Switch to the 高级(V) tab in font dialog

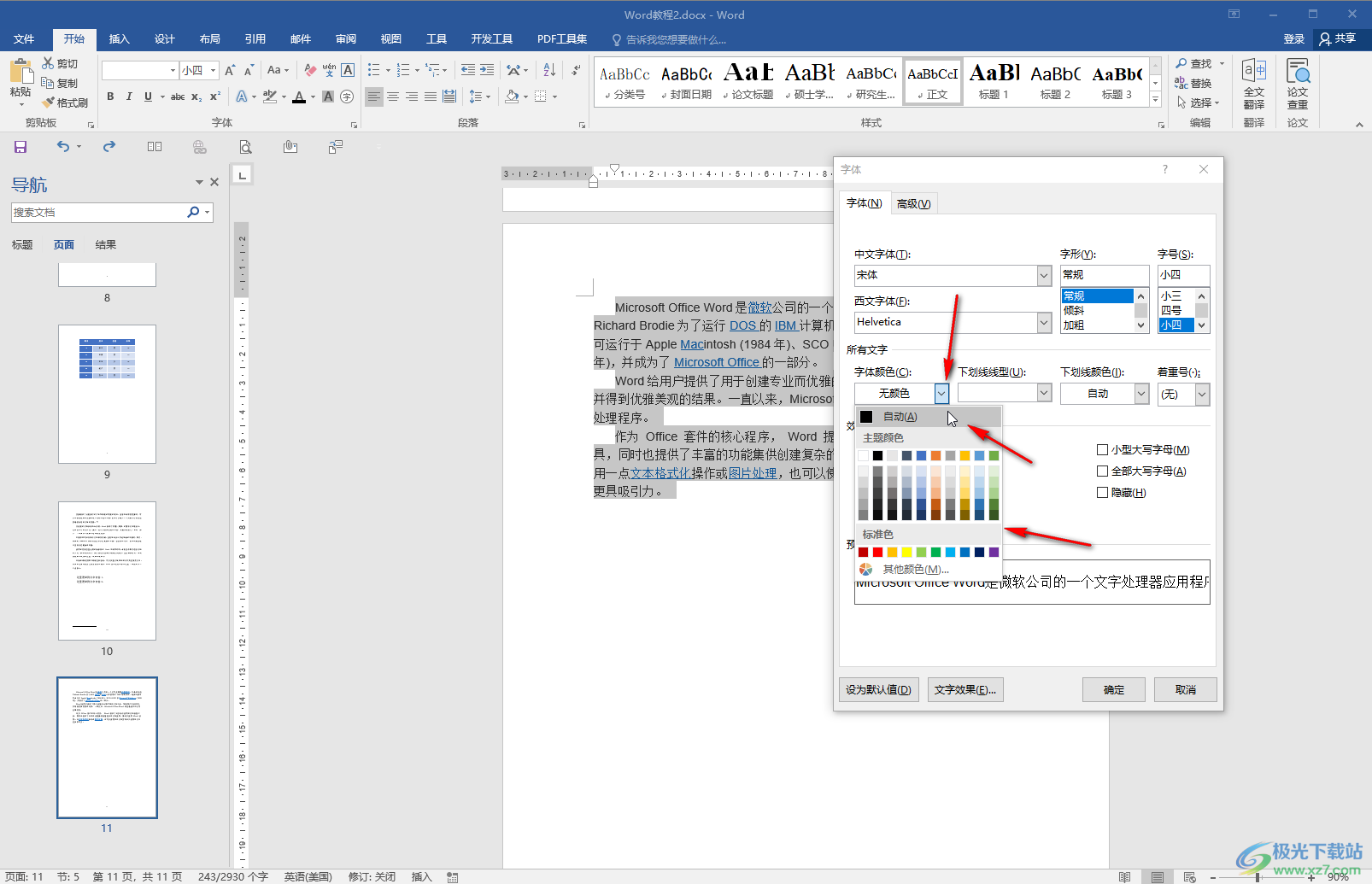(x=913, y=203)
